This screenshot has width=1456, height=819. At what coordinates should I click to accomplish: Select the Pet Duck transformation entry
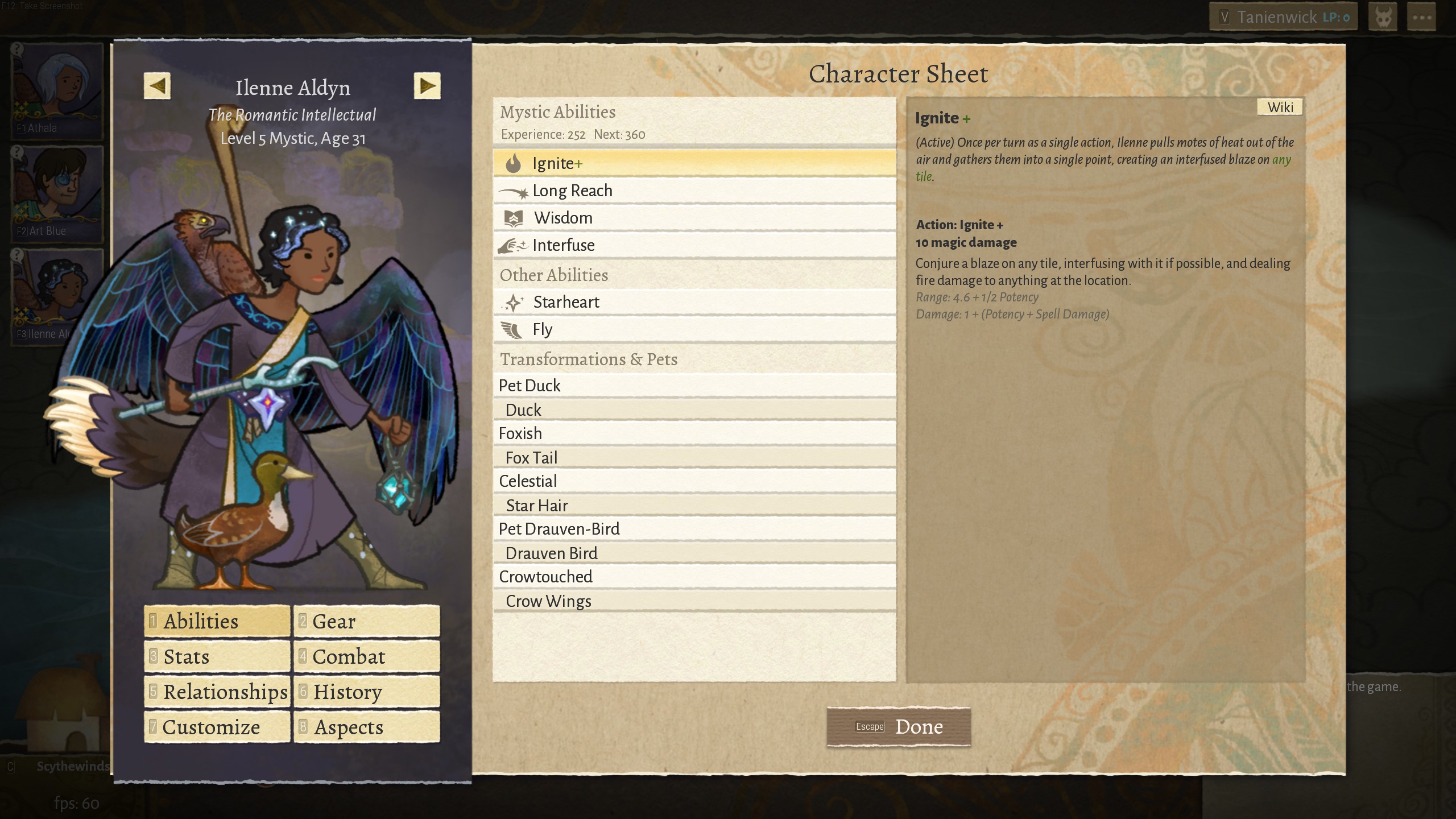pyautogui.click(x=694, y=386)
